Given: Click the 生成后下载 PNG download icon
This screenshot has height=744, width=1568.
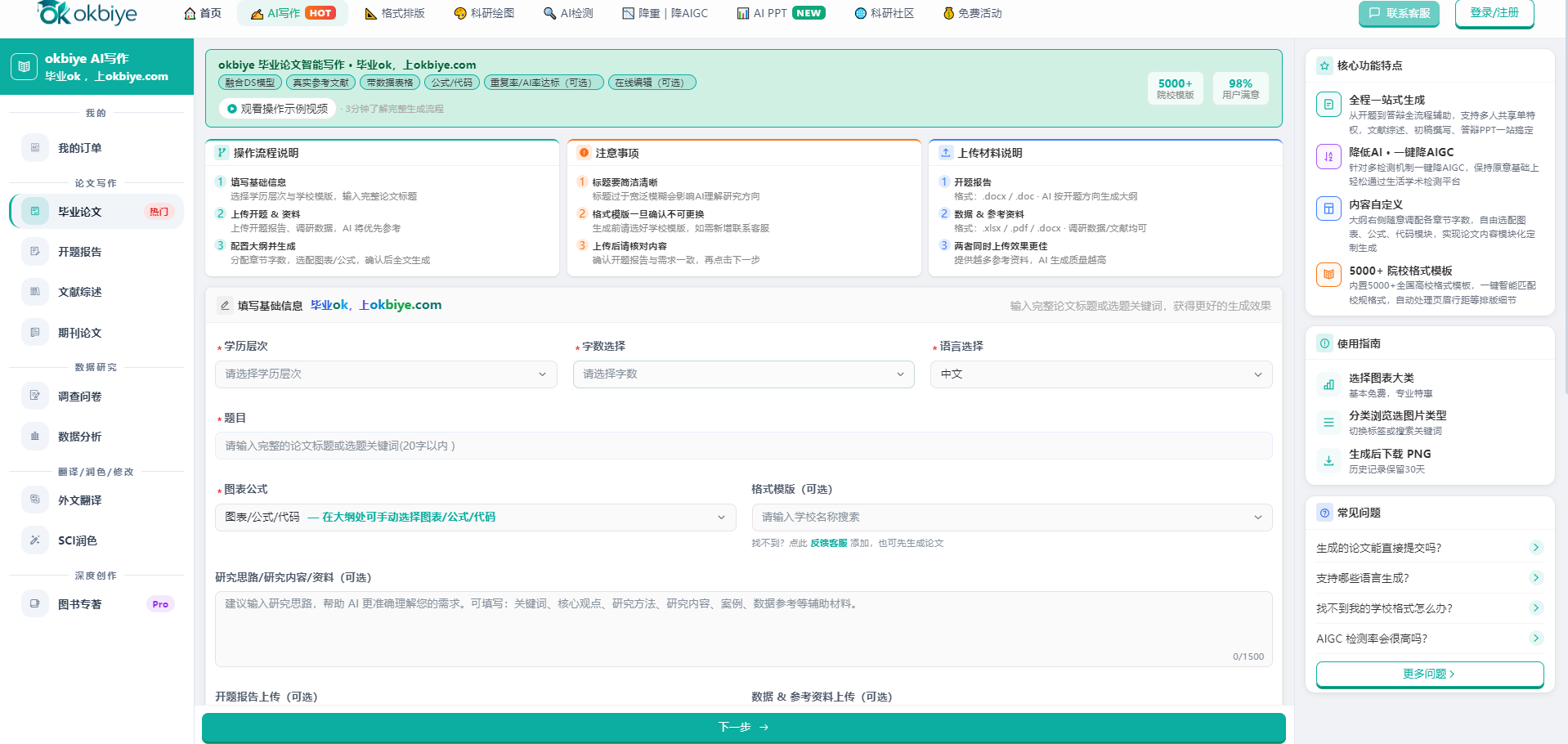Looking at the screenshot, I should coord(1328,460).
